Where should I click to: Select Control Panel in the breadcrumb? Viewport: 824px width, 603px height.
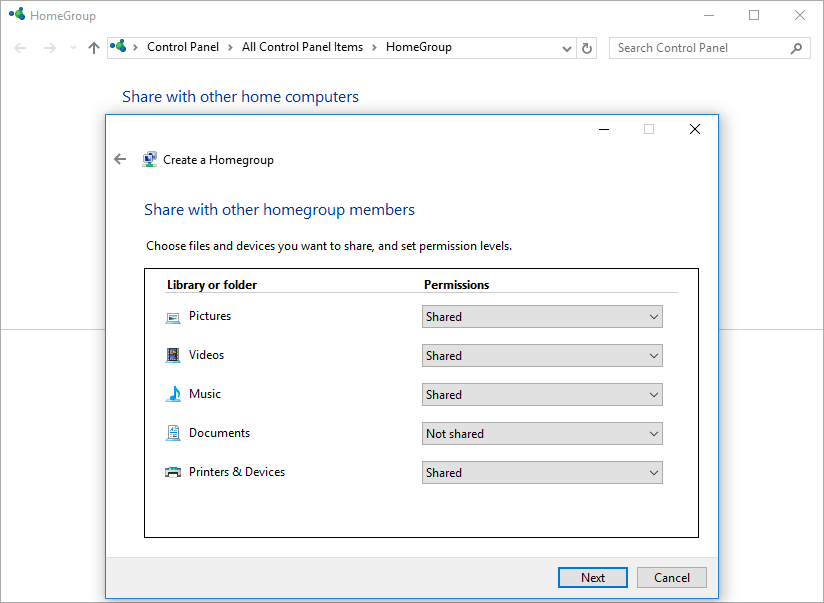[x=182, y=47]
